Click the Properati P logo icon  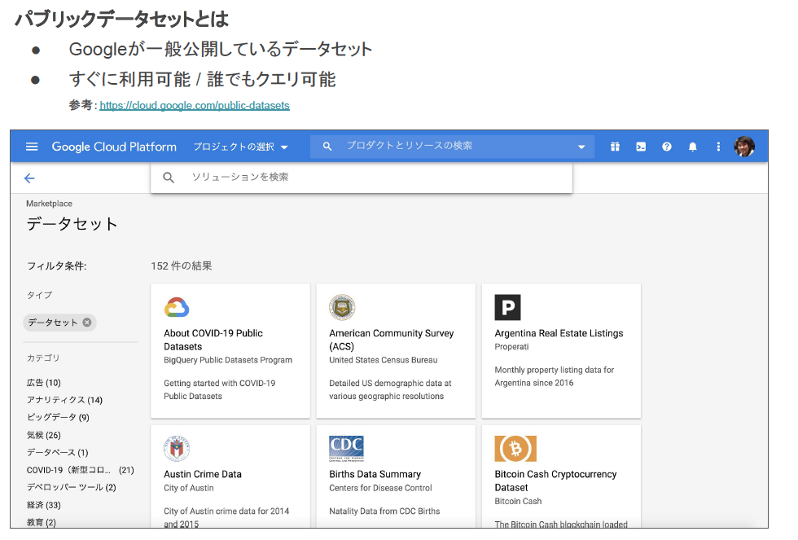(x=507, y=307)
